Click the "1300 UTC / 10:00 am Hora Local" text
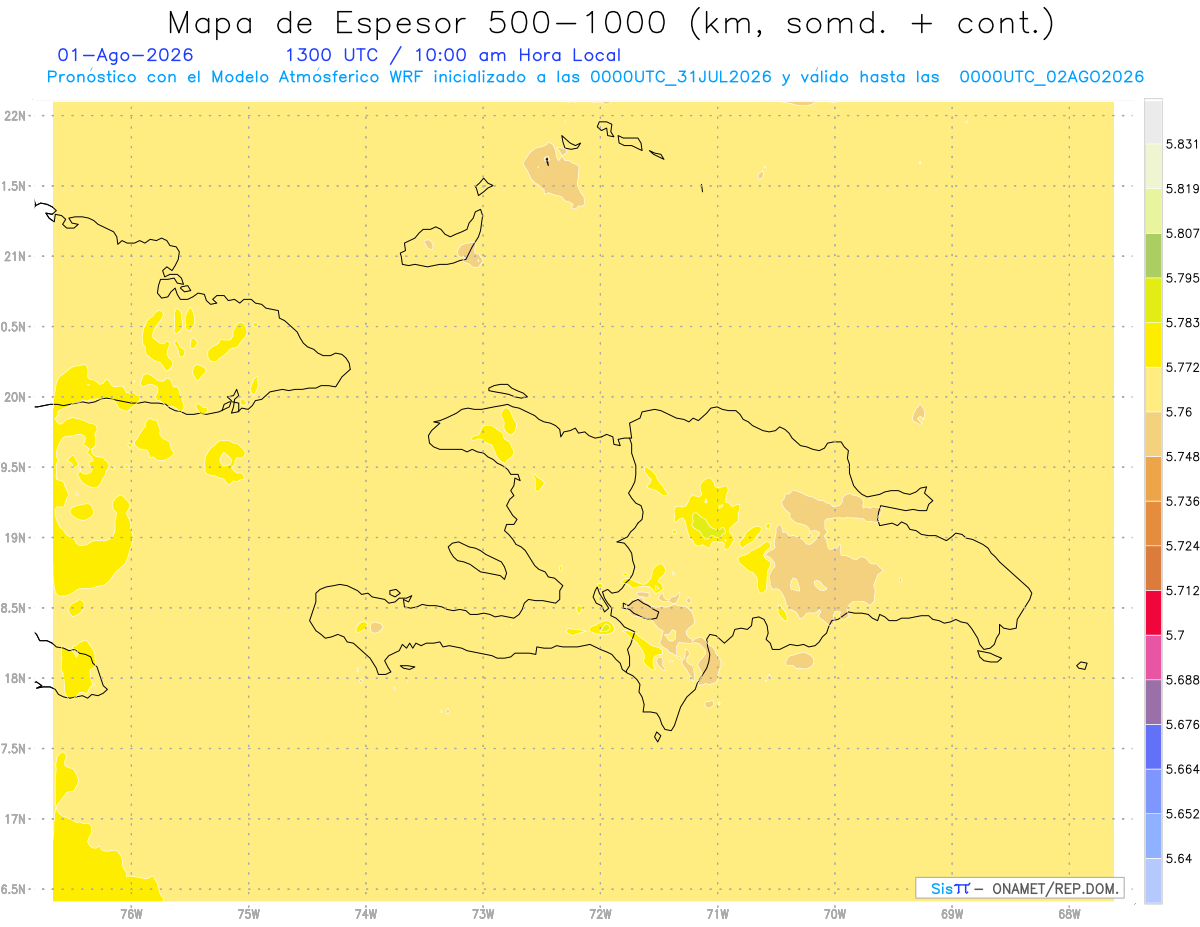The image size is (1200, 927). 453,55
